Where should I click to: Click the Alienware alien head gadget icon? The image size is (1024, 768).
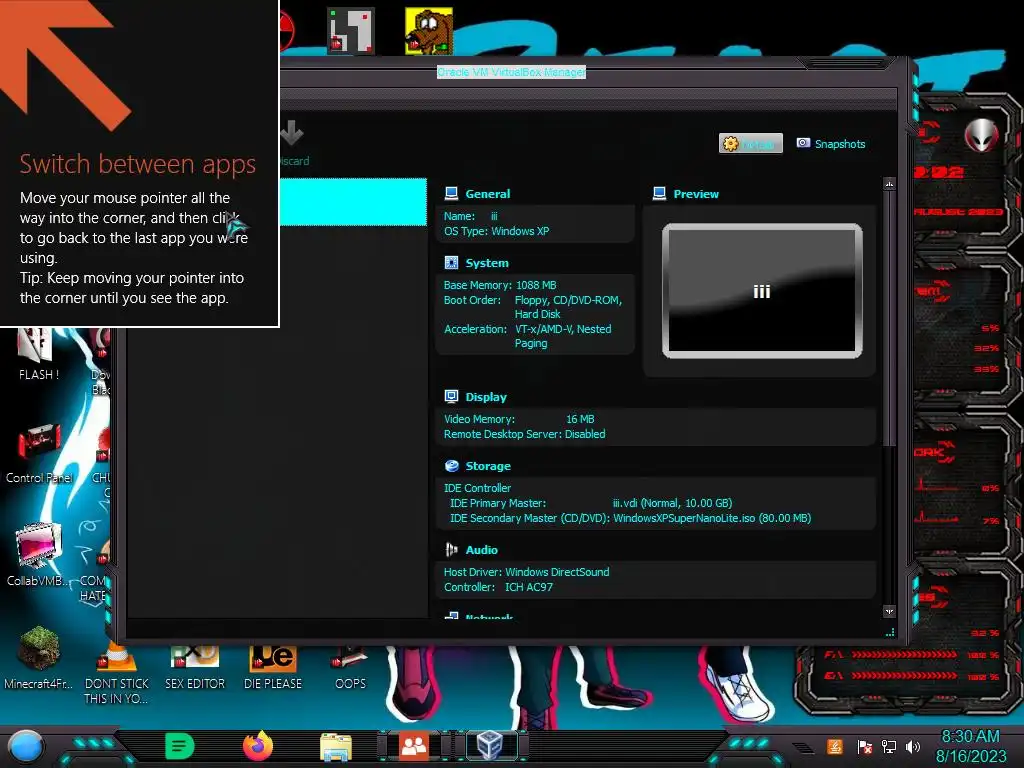point(981,135)
